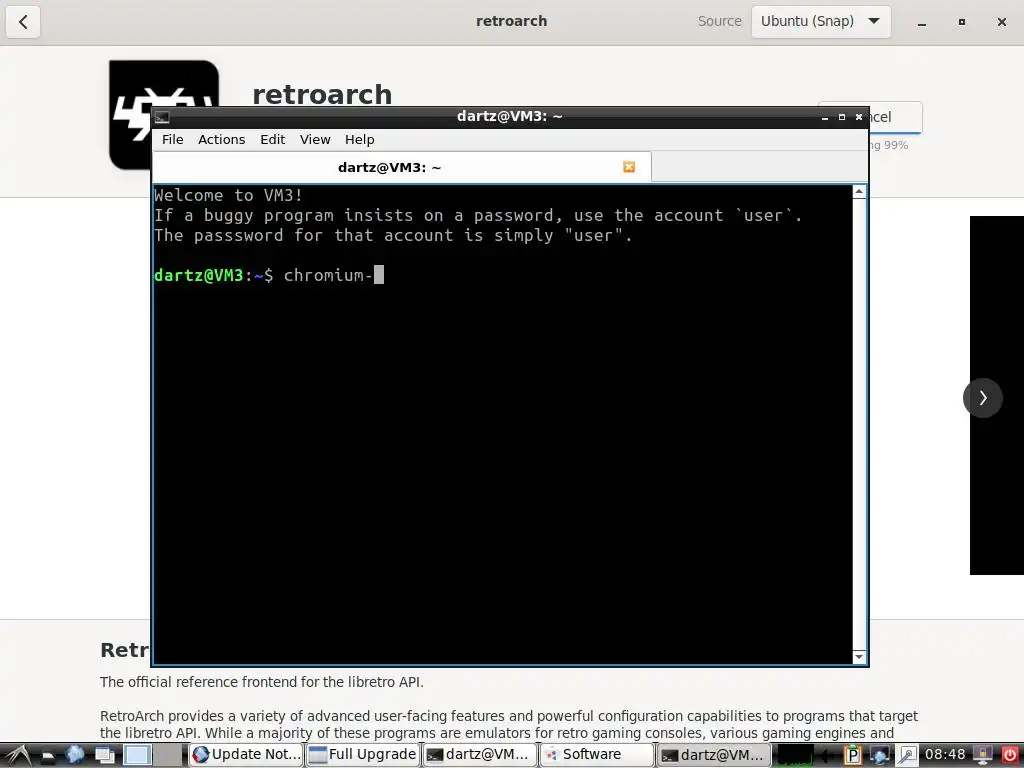Go back in the Software window
The height and width of the screenshot is (768, 1024).
(x=23, y=22)
